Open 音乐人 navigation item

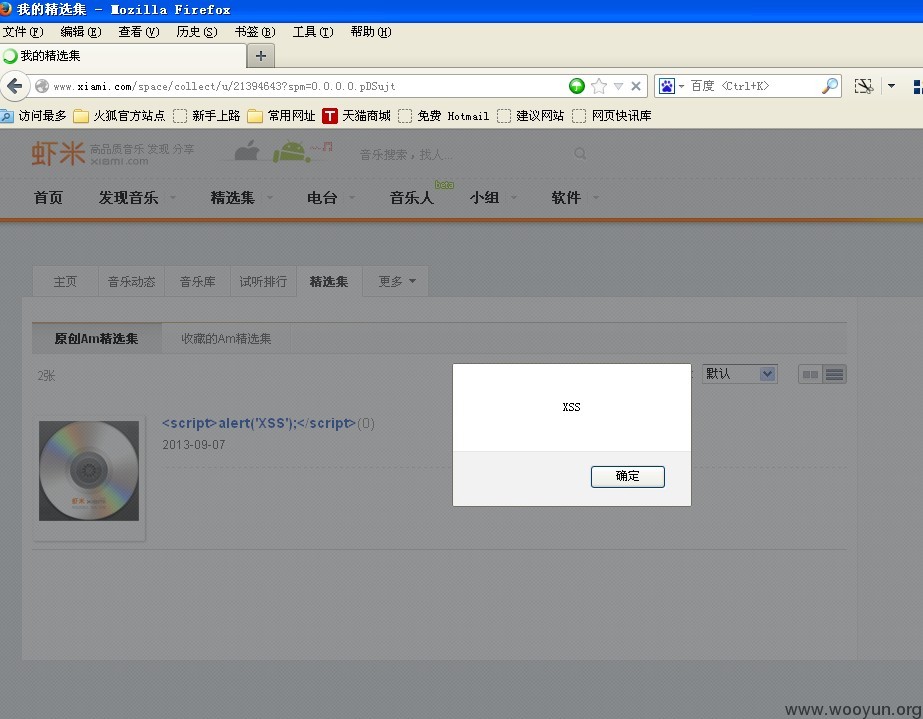click(x=411, y=198)
